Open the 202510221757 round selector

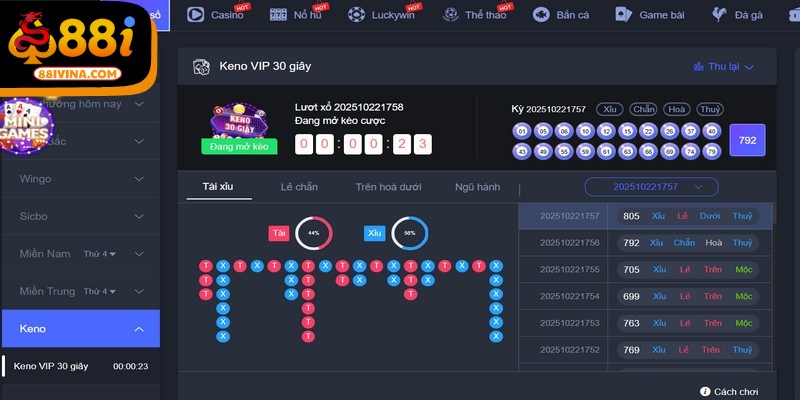pyautogui.click(x=651, y=187)
